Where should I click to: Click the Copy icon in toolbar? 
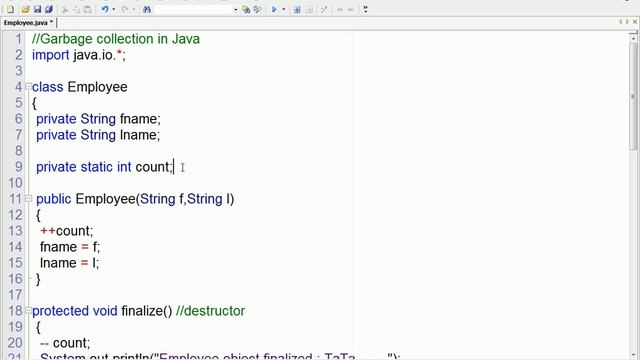[x=76, y=9]
